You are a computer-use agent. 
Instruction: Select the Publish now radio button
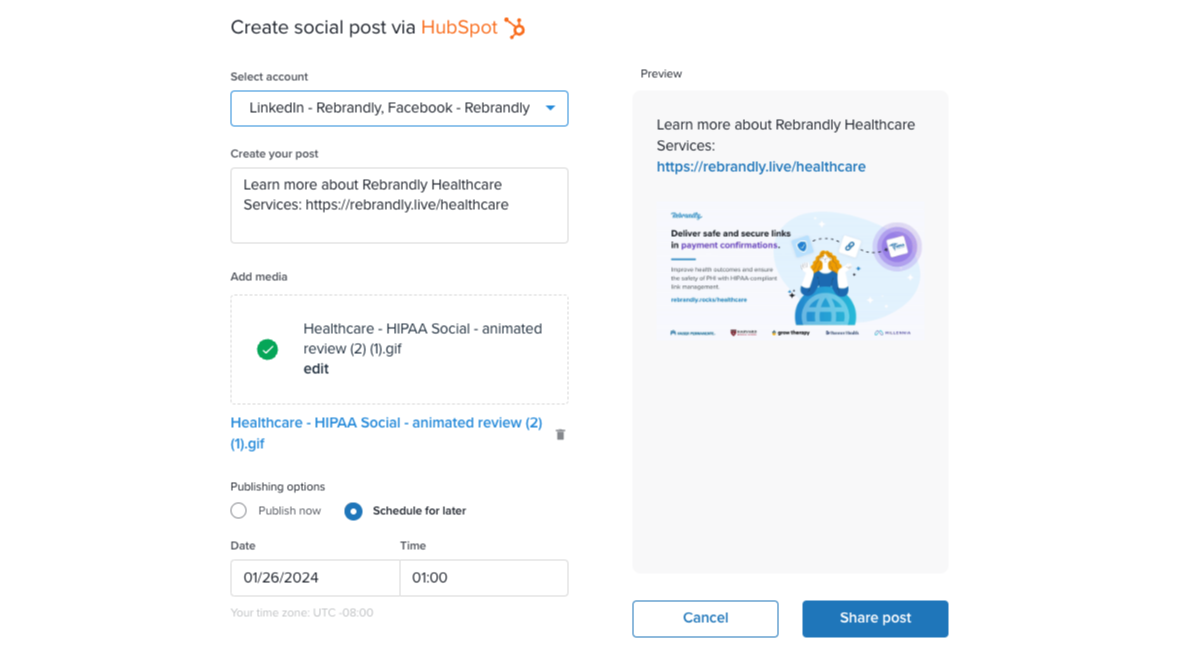click(238, 511)
